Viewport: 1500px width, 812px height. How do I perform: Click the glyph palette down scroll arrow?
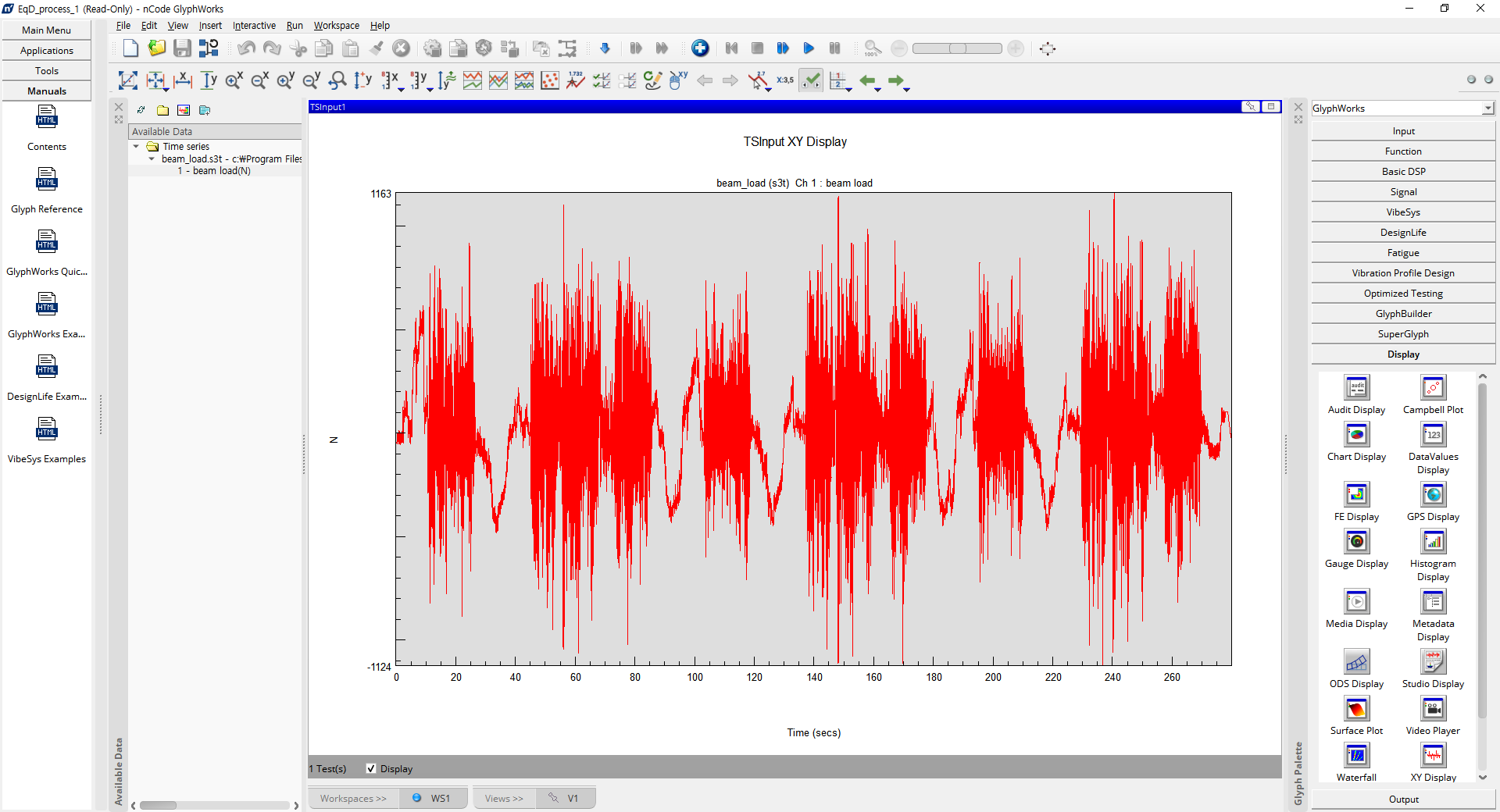[1483, 777]
